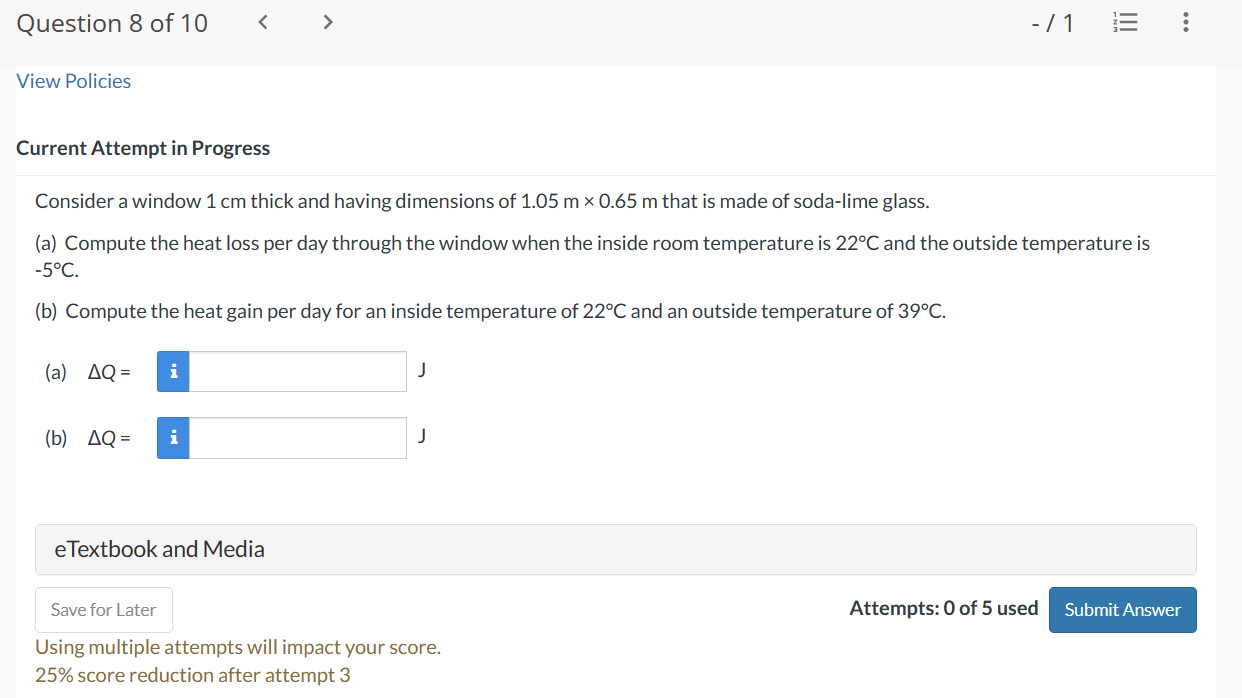Click the info icon for part (b)
The width and height of the screenshot is (1242, 698).
pos(174,438)
